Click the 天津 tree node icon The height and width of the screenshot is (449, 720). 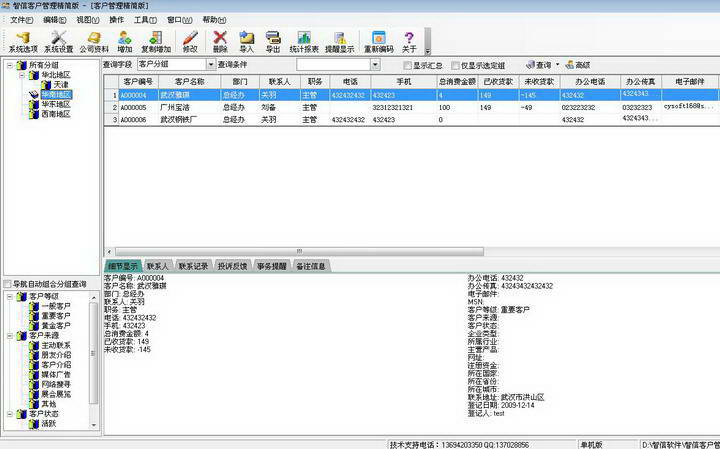(46, 84)
